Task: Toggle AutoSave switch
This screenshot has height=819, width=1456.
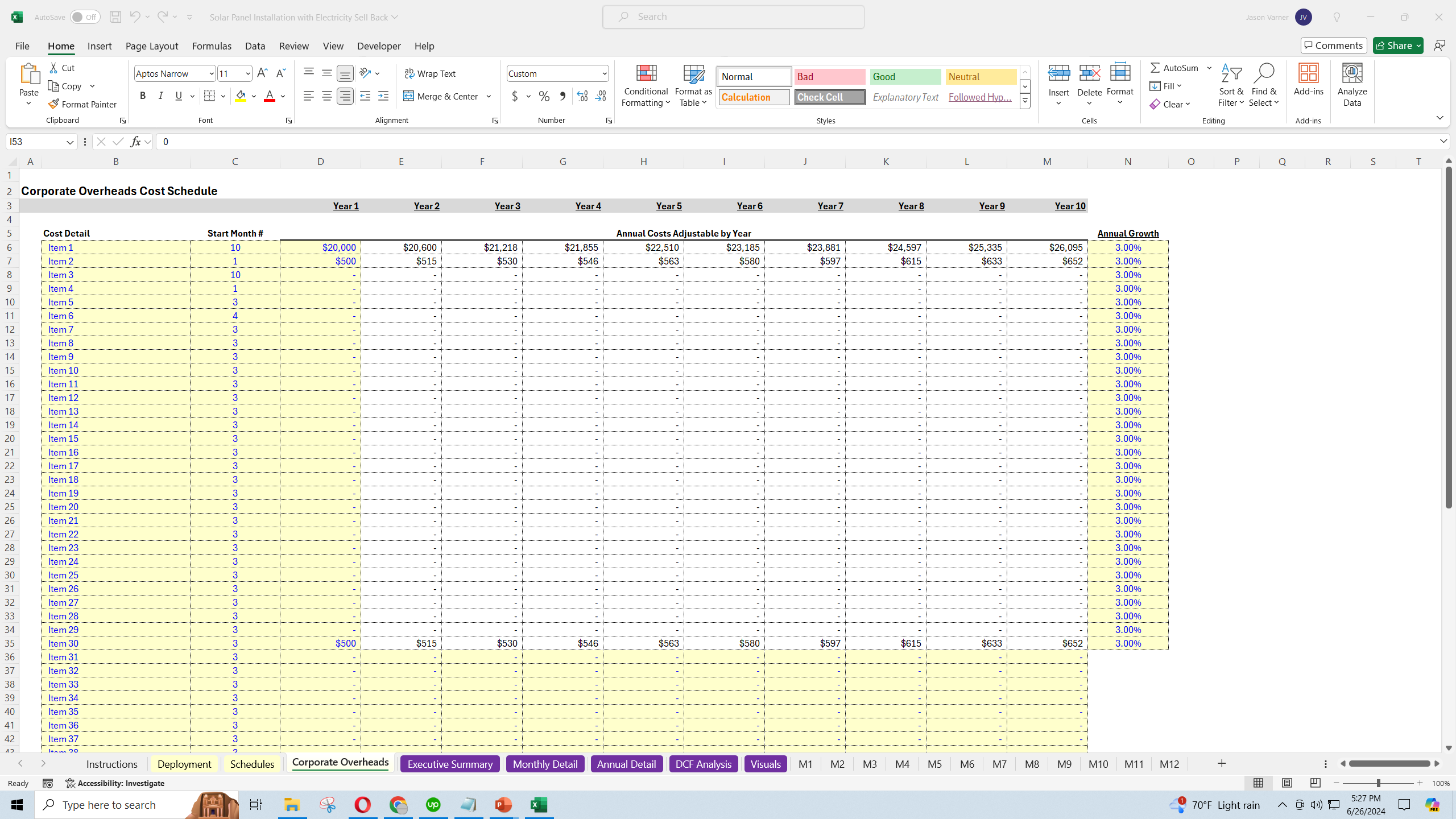Action: coord(85,17)
